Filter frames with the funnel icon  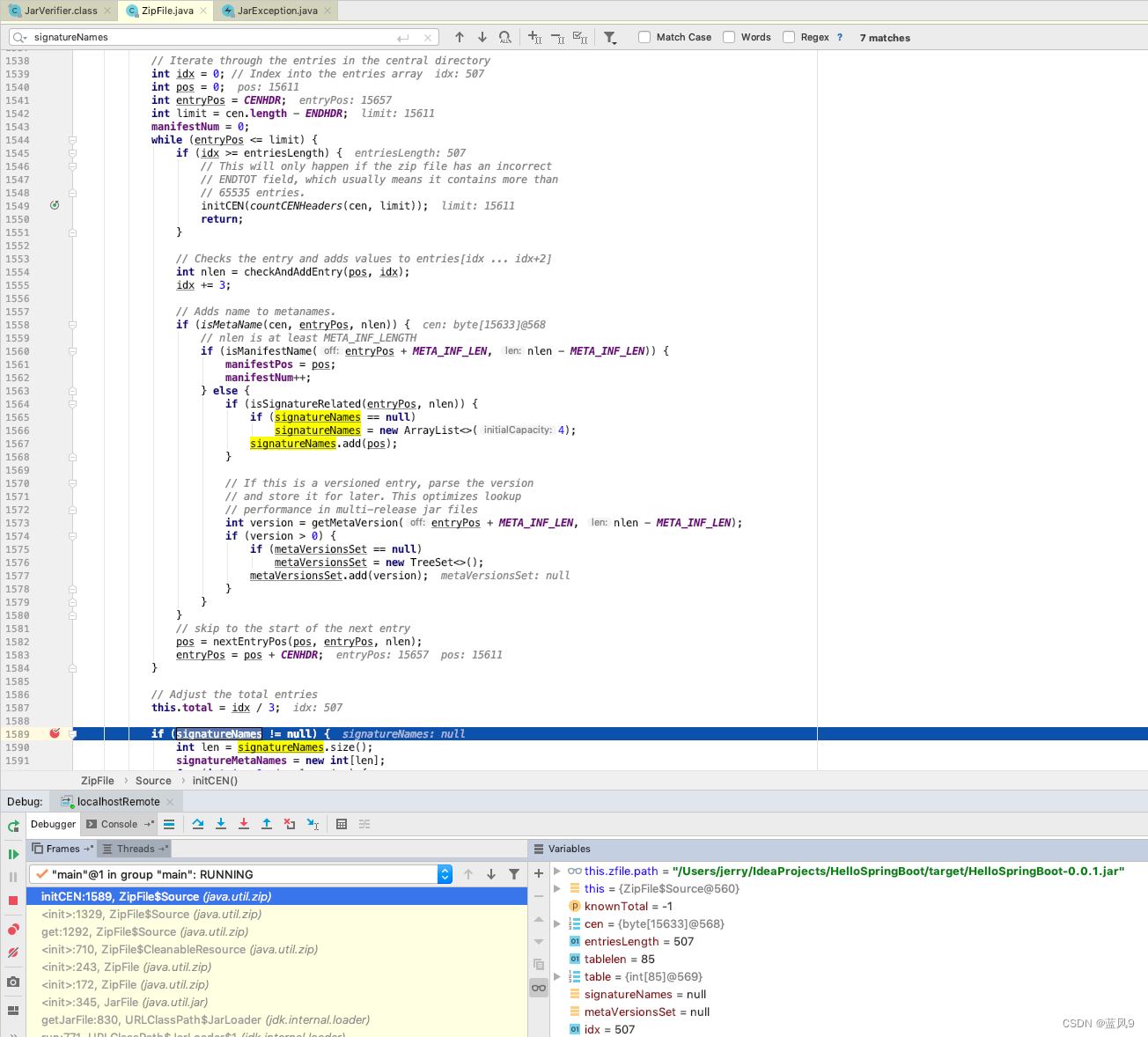click(x=514, y=874)
